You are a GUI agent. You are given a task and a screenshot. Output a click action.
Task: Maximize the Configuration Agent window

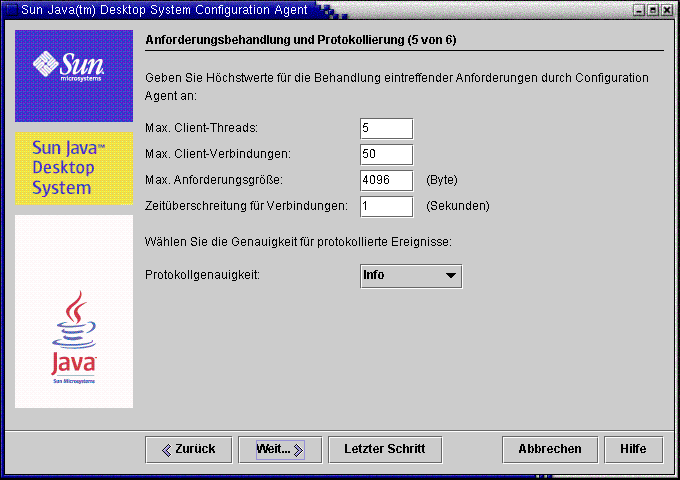tap(653, 10)
